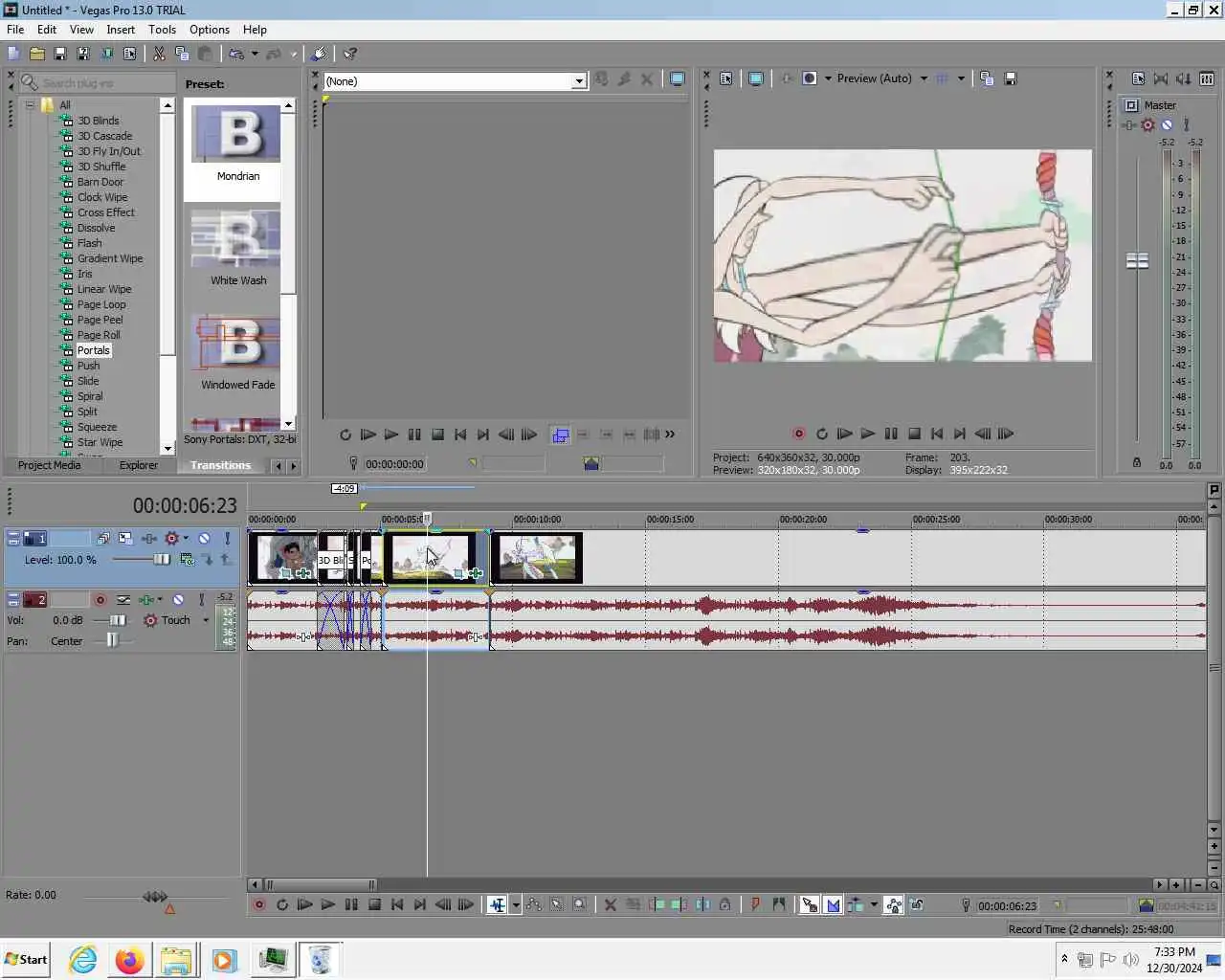Open the Options menu
1225x980 pixels.
[x=210, y=30]
